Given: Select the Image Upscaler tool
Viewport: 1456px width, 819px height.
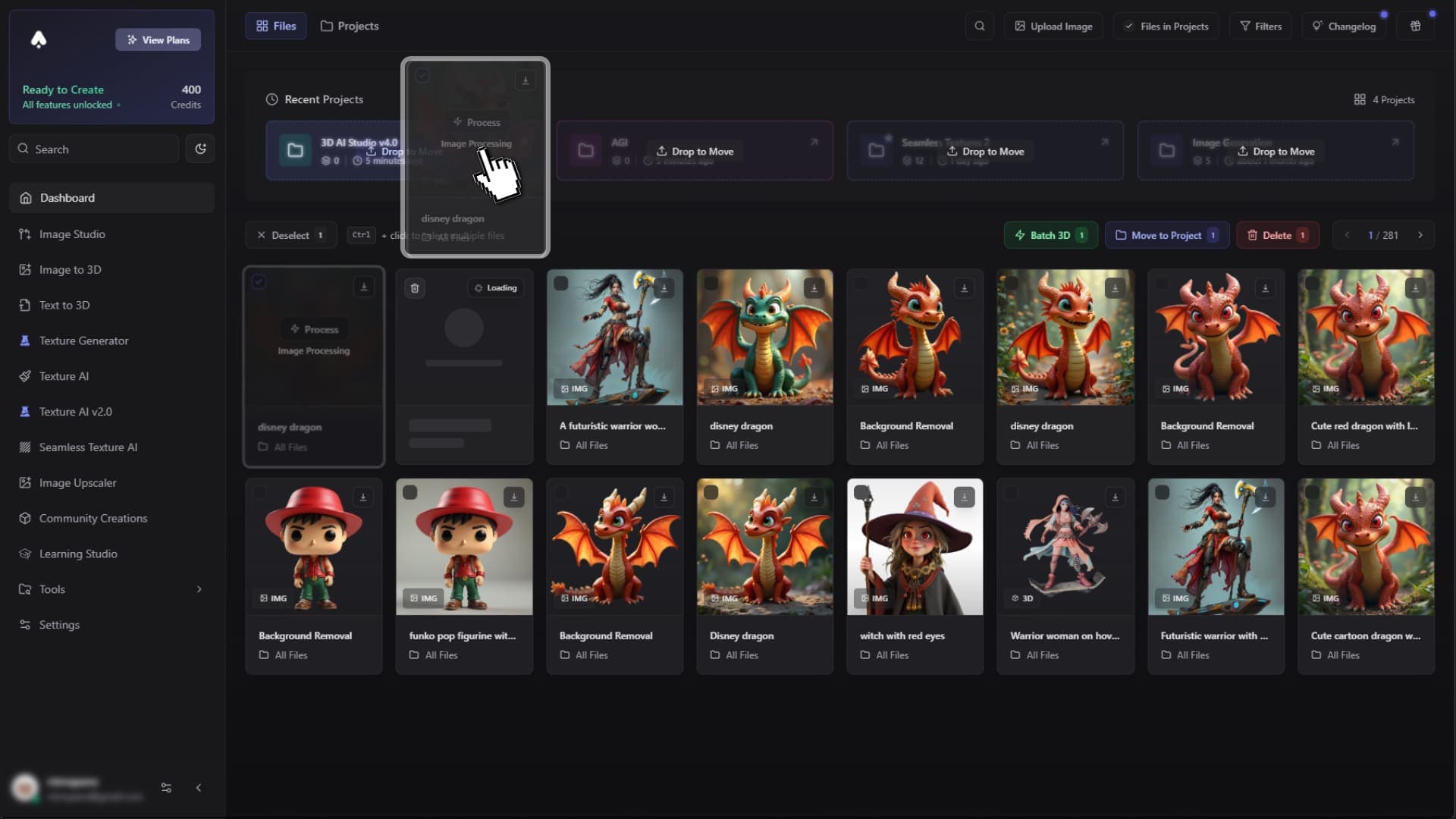Looking at the screenshot, I should coord(77,482).
